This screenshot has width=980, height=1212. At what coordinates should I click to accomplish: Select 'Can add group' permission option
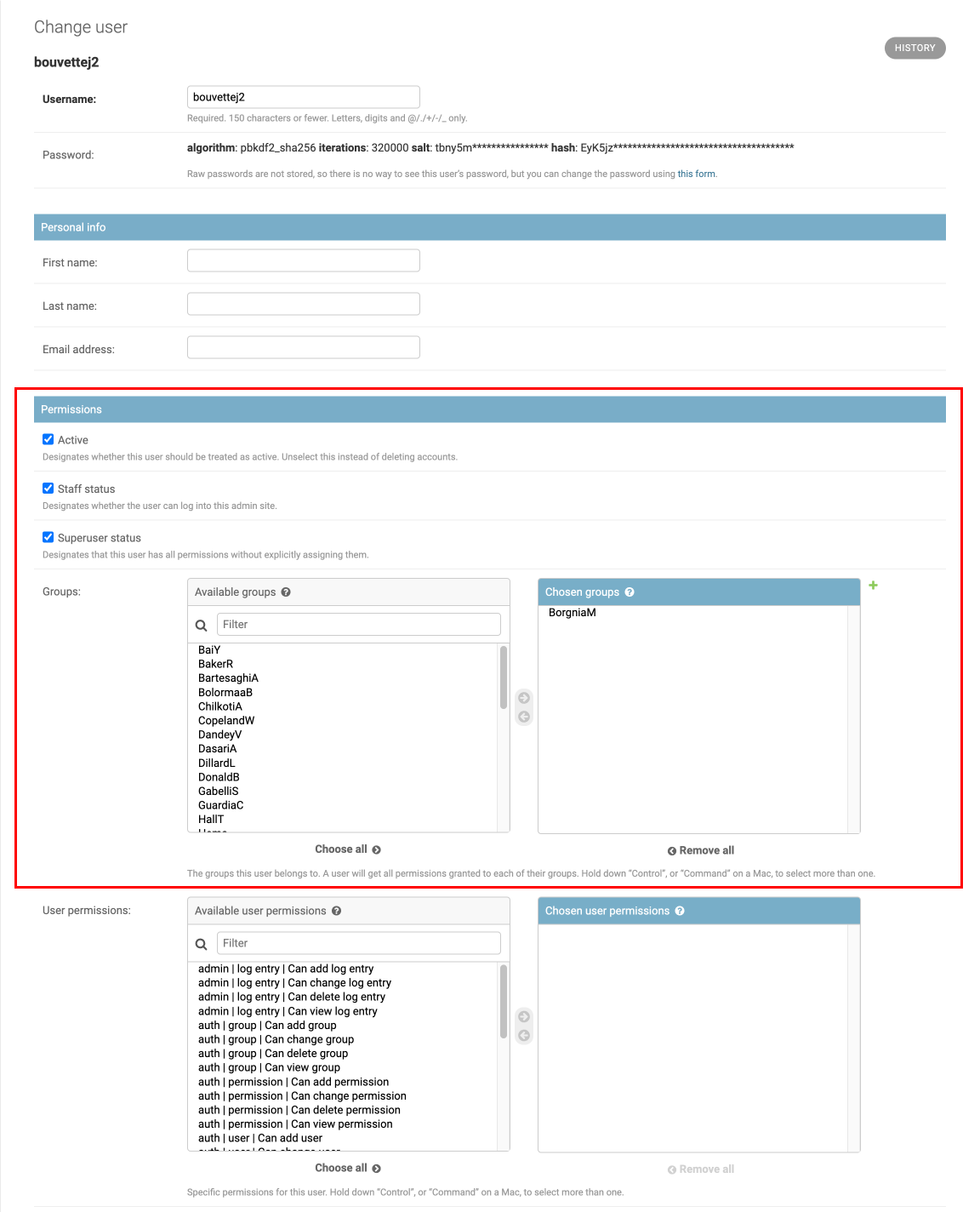click(267, 1026)
